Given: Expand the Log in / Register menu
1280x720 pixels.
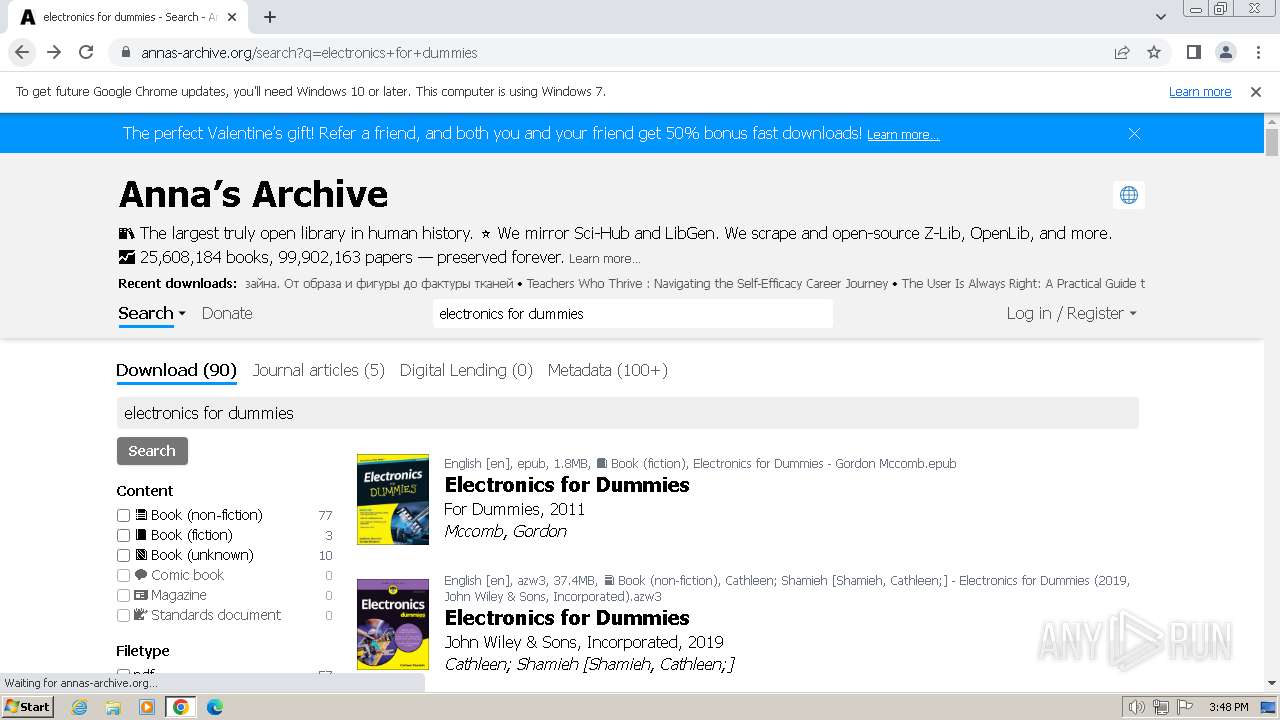Looking at the screenshot, I should 1071,313.
